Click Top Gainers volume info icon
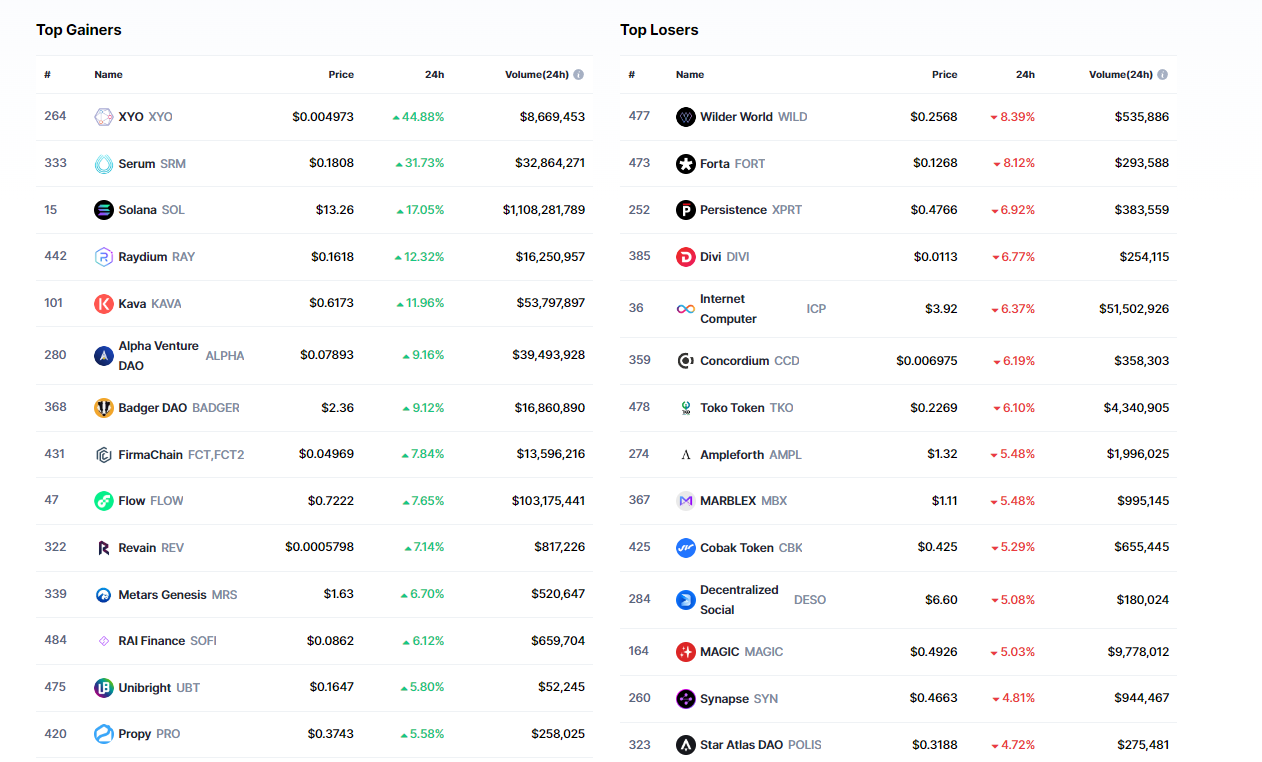 579,75
